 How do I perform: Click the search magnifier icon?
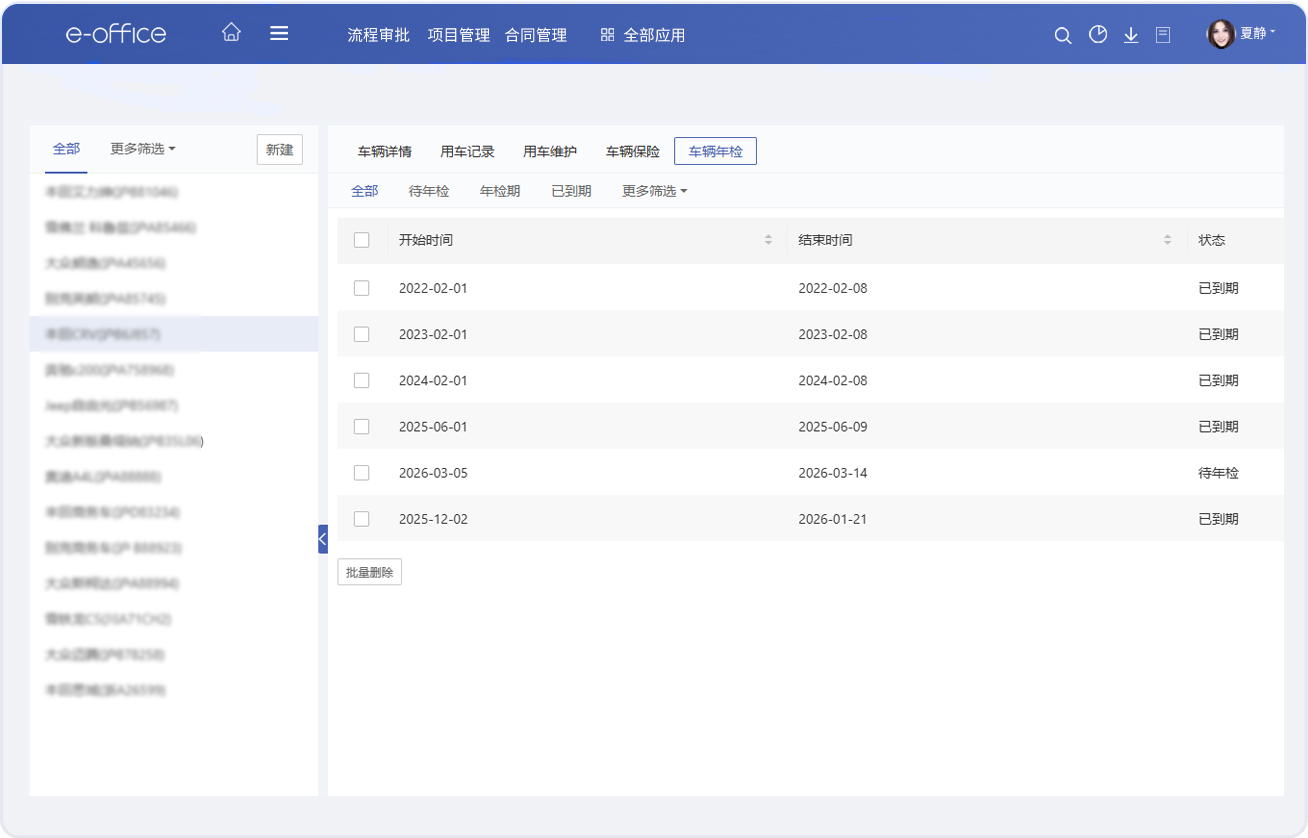(1063, 35)
